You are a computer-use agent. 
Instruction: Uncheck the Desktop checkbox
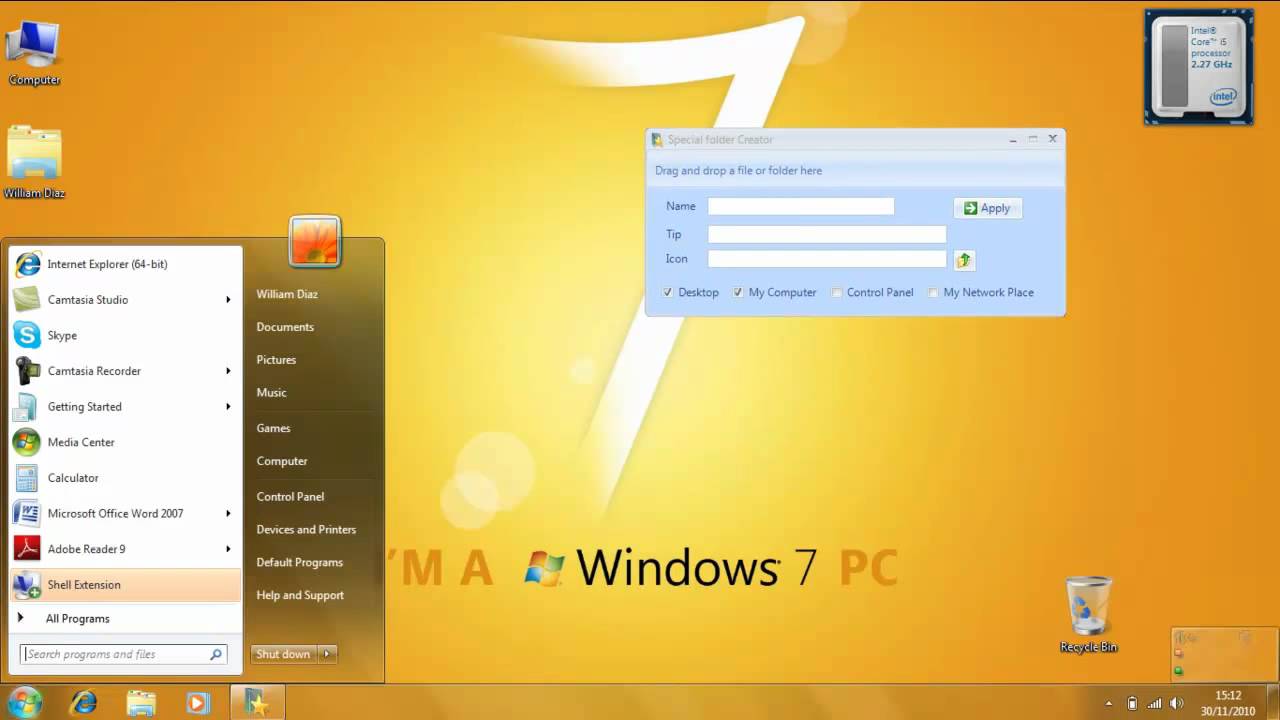[x=668, y=293]
